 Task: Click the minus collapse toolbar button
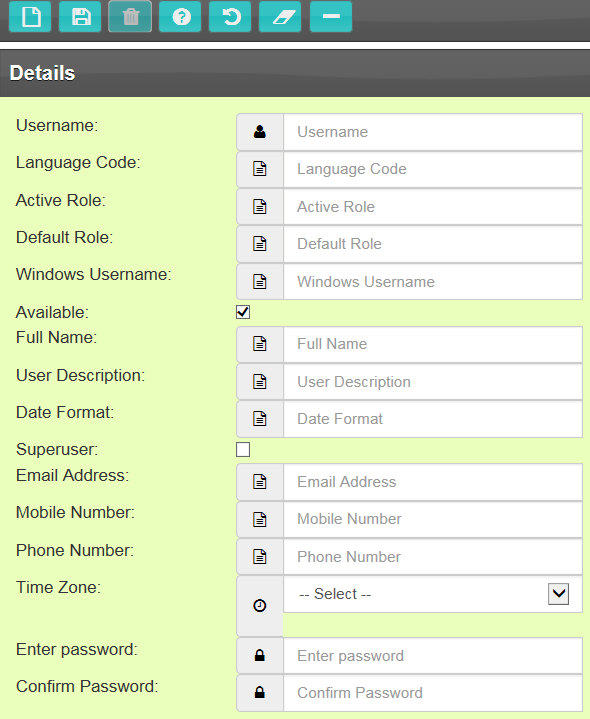click(x=331, y=17)
